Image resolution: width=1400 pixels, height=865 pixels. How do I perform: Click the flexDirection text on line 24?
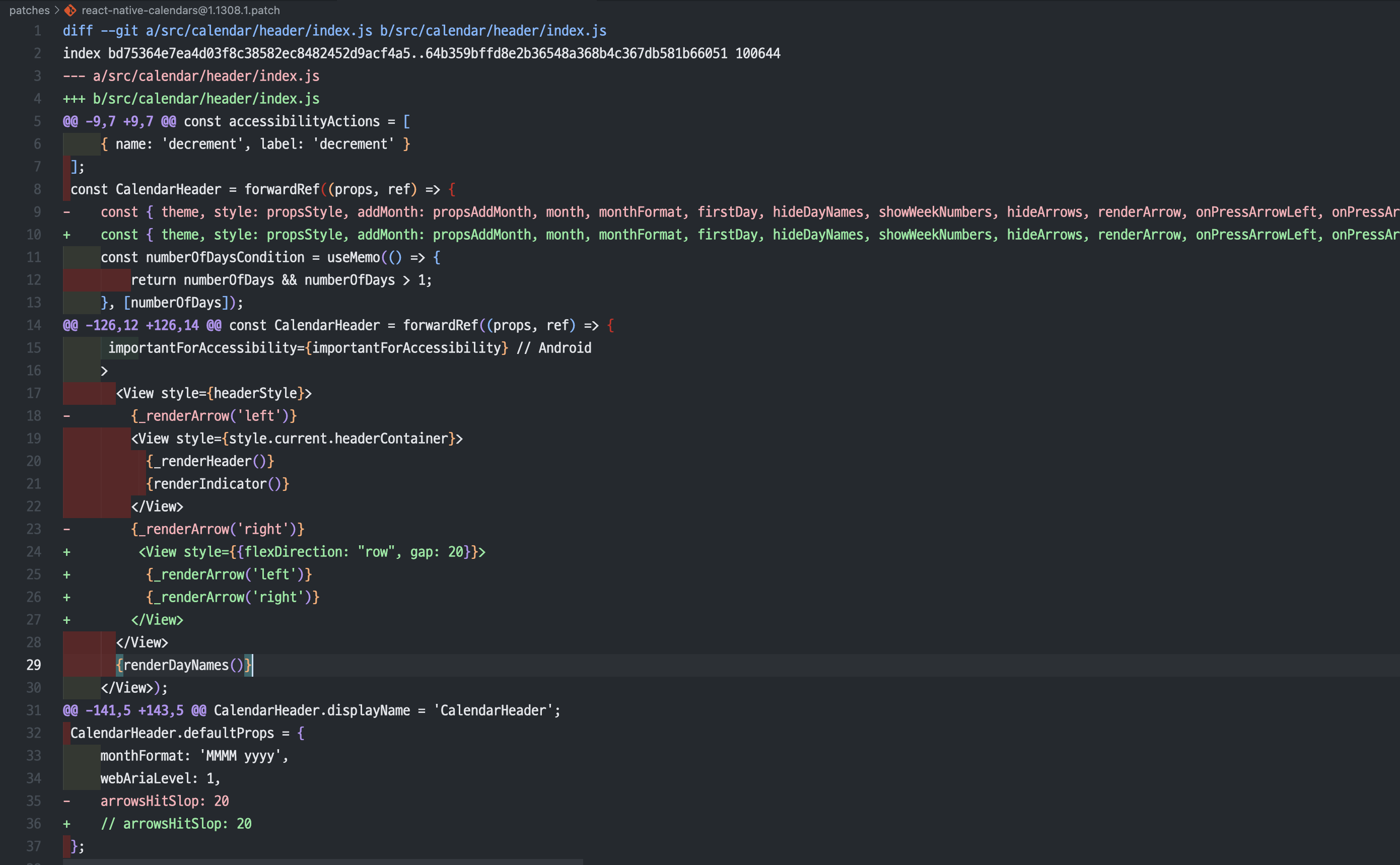tap(296, 552)
